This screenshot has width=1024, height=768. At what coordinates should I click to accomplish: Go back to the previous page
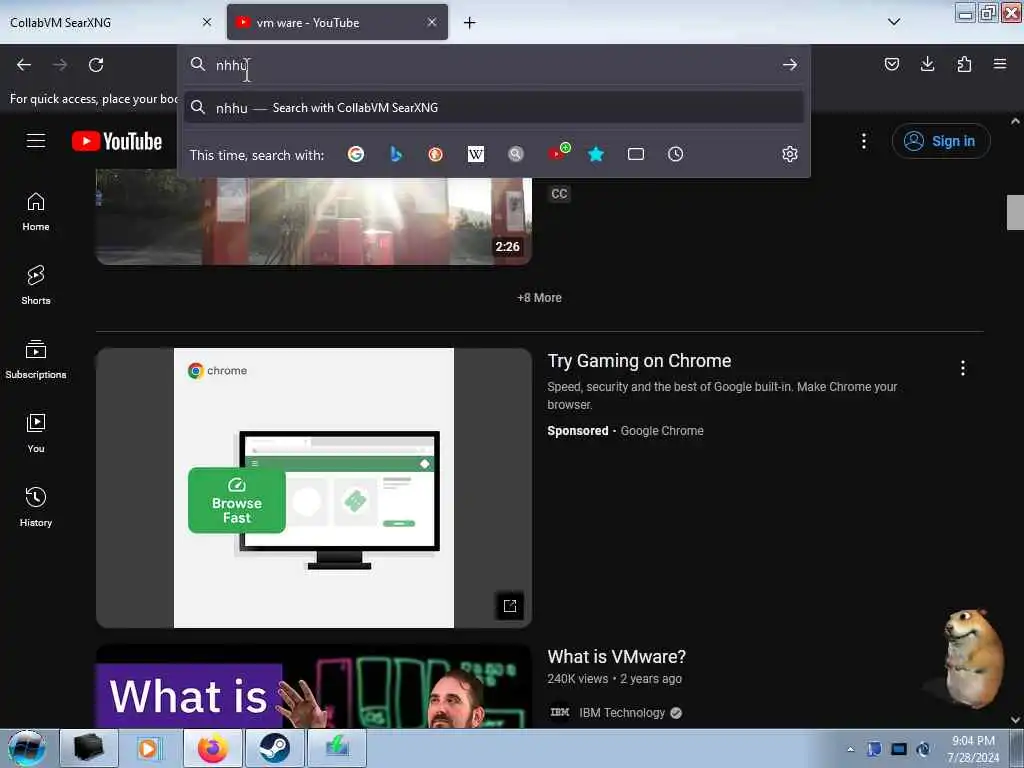24,65
